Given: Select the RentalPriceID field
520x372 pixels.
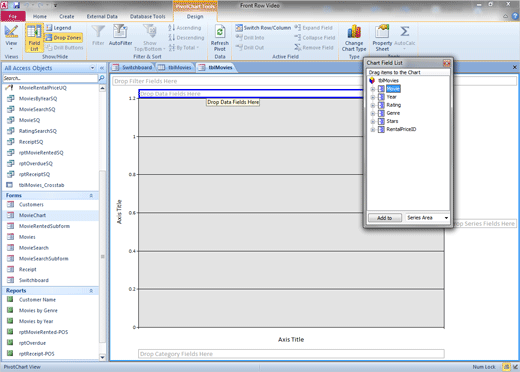Looking at the screenshot, I should coord(401,129).
